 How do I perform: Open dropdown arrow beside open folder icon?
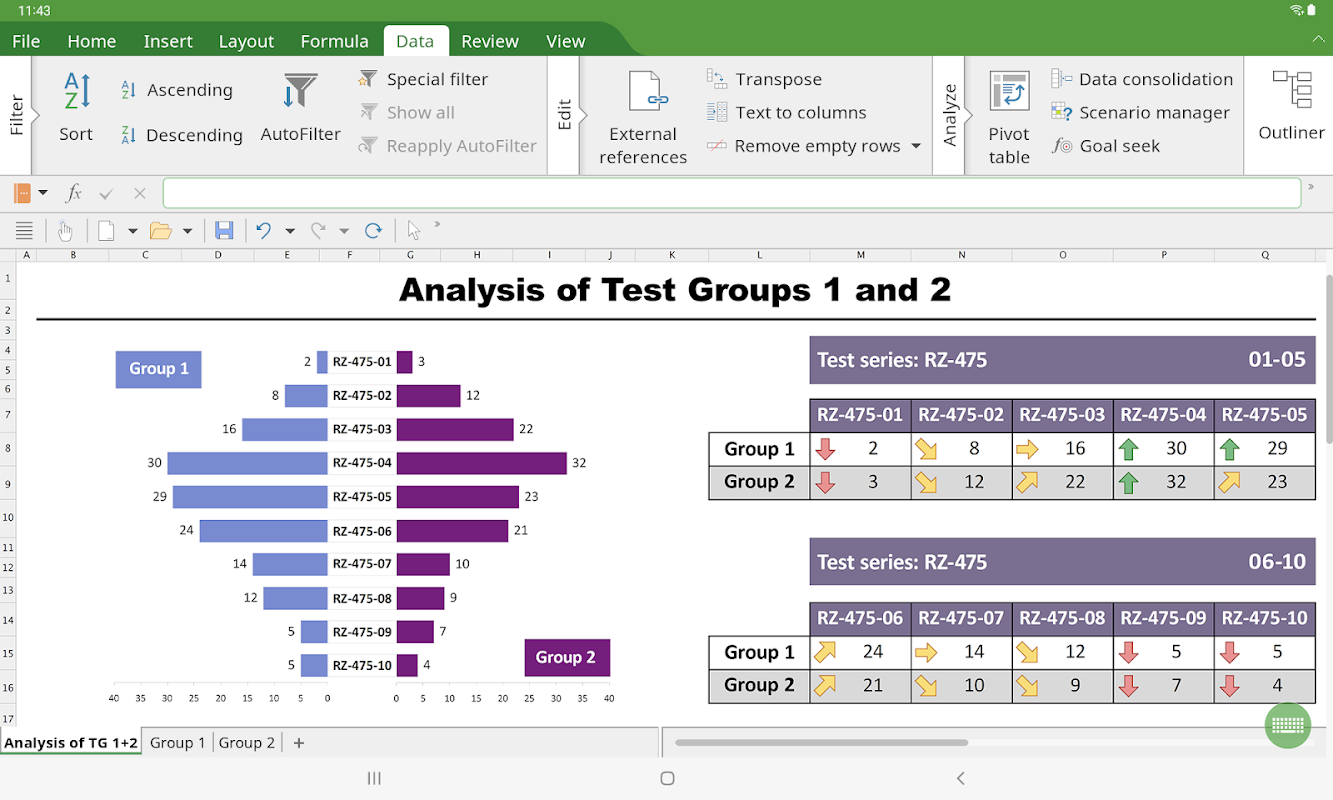click(x=187, y=231)
